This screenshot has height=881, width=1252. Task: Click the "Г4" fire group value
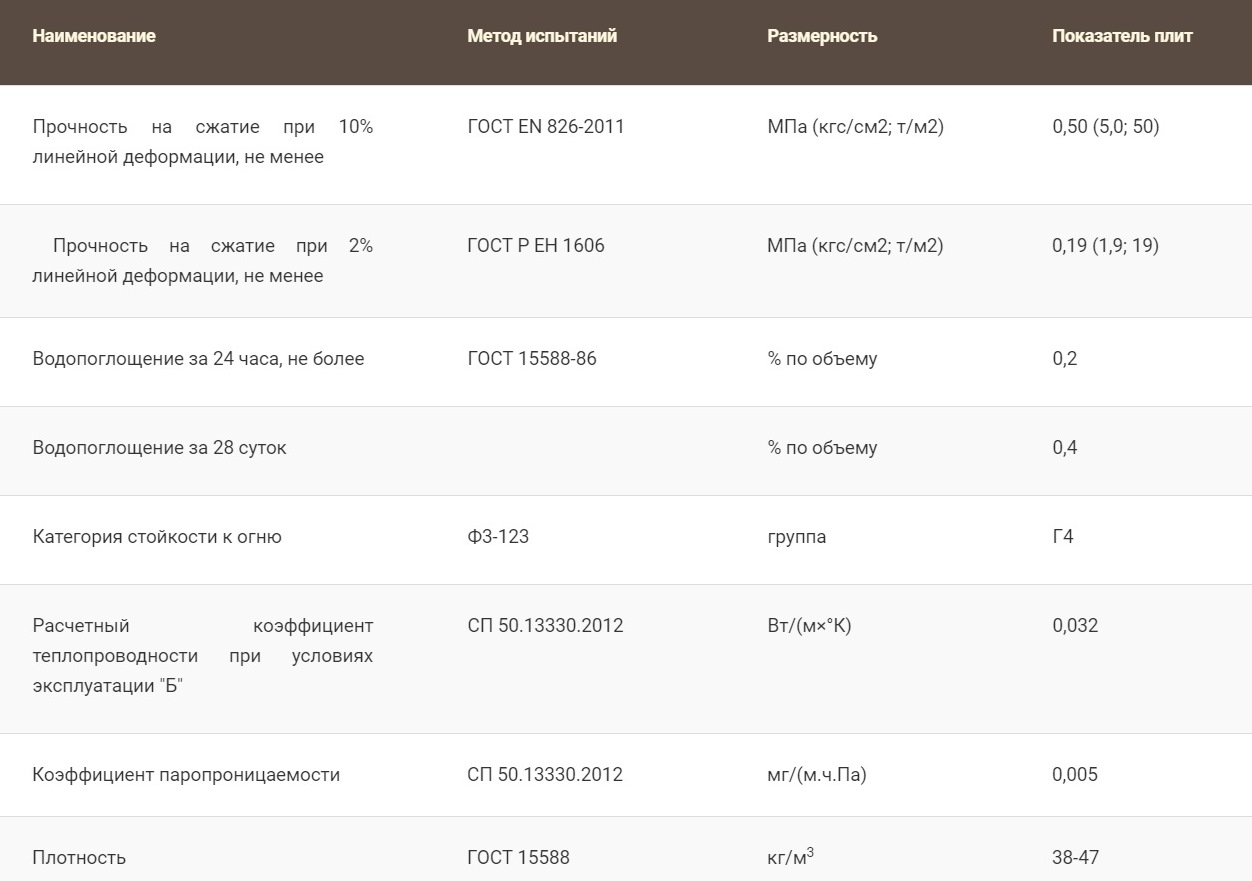click(1062, 537)
